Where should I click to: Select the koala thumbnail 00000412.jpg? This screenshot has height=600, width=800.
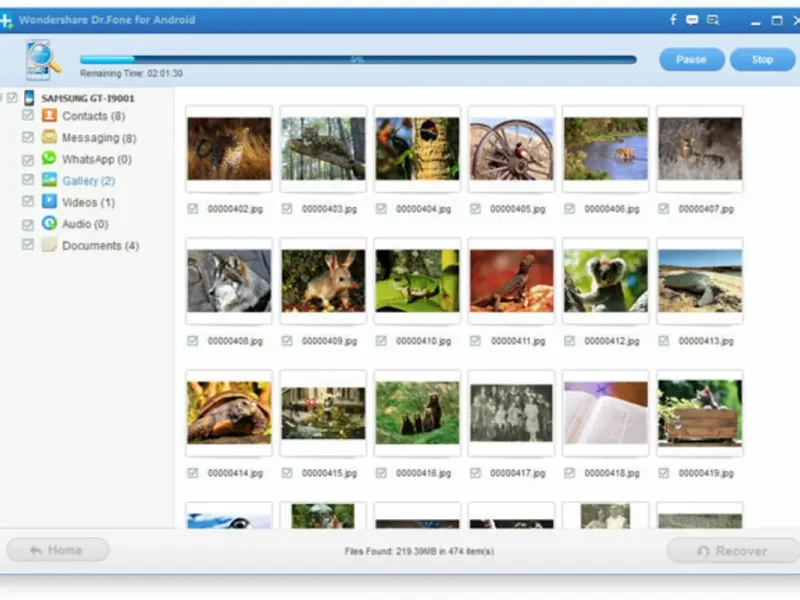(606, 281)
